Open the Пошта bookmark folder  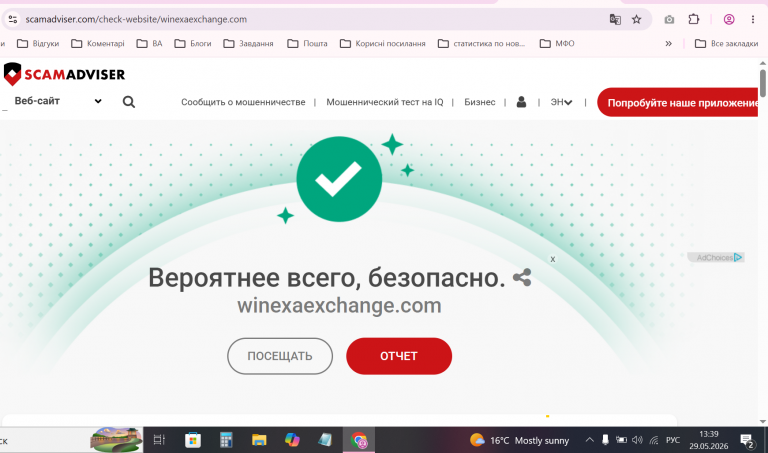tap(307, 44)
